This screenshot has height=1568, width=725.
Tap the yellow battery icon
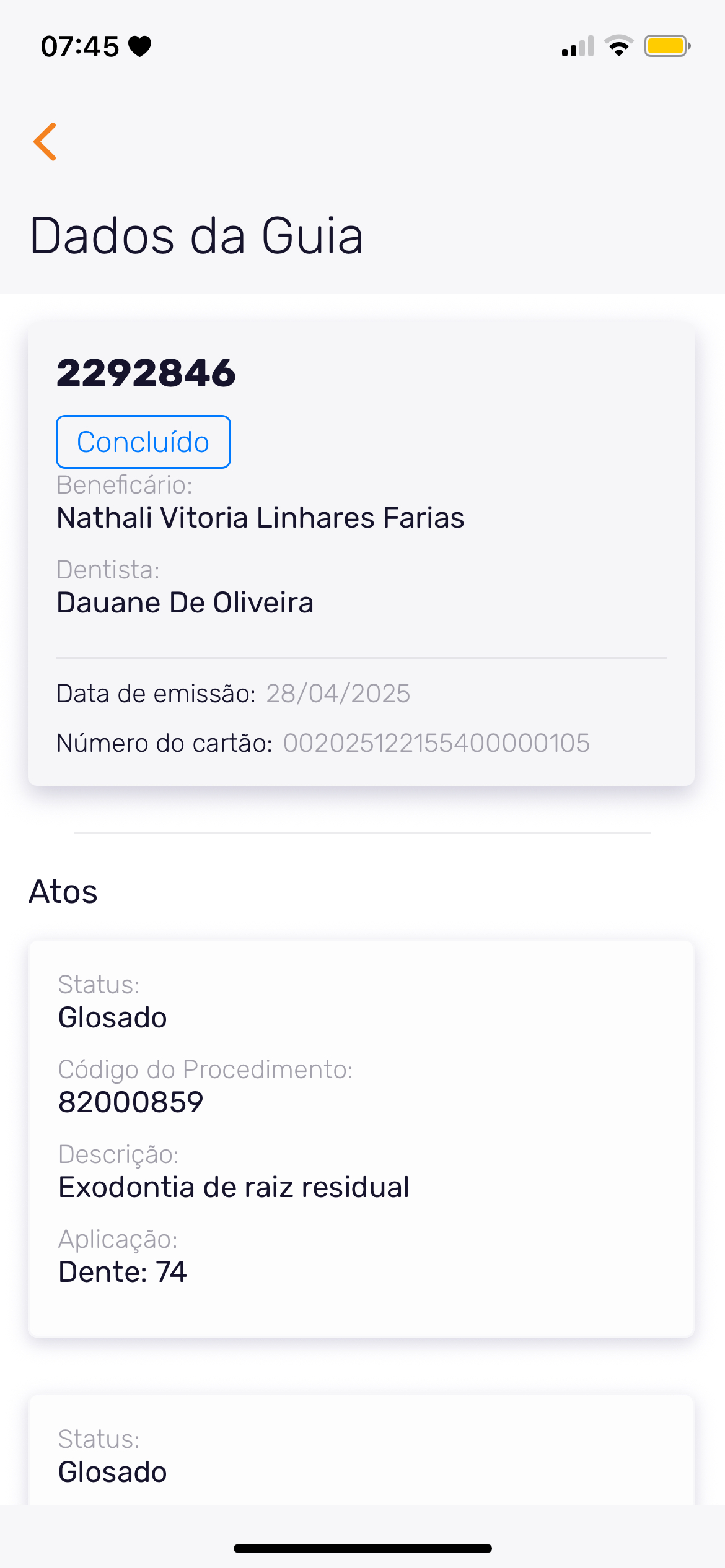[667, 46]
